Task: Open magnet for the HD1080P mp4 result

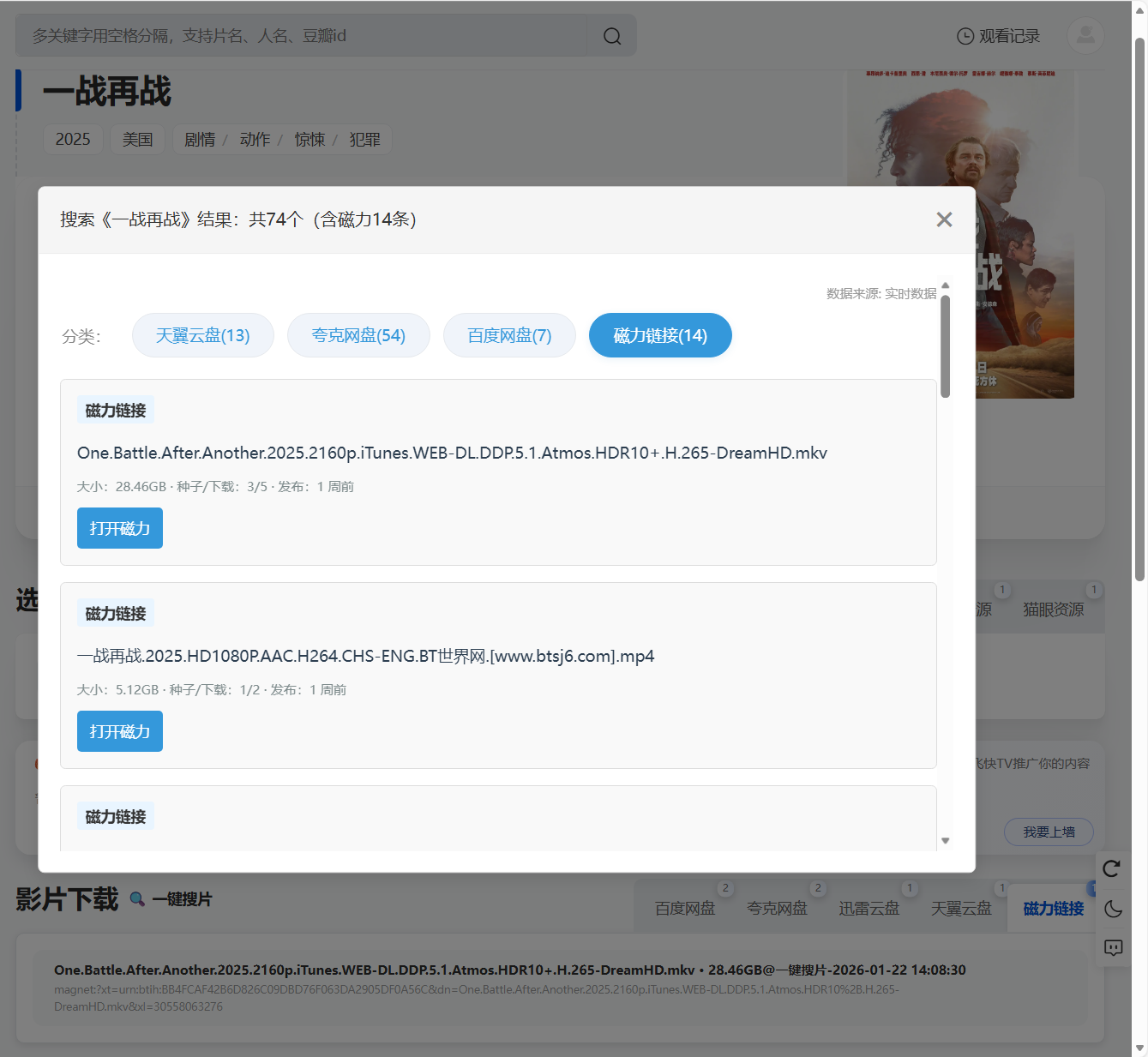Action: [x=120, y=731]
